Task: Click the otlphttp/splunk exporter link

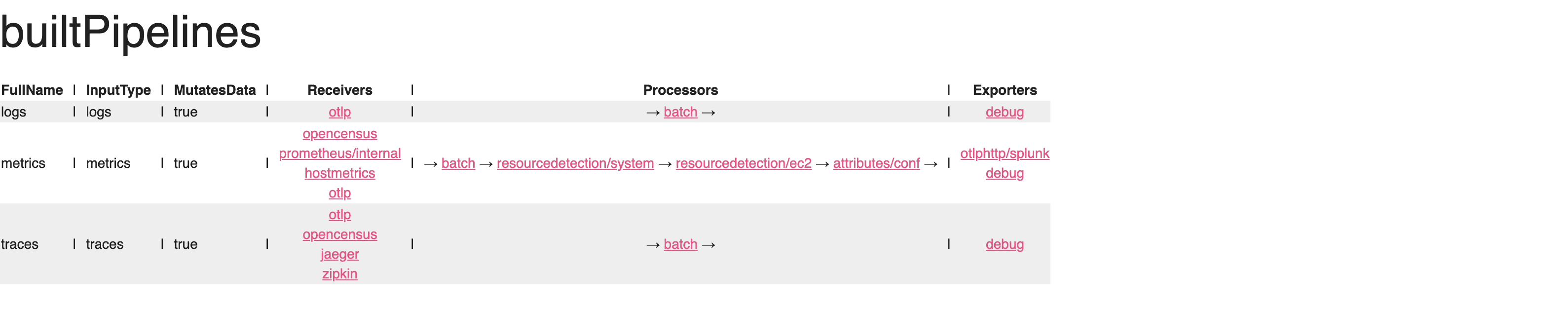Action: tap(1005, 154)
